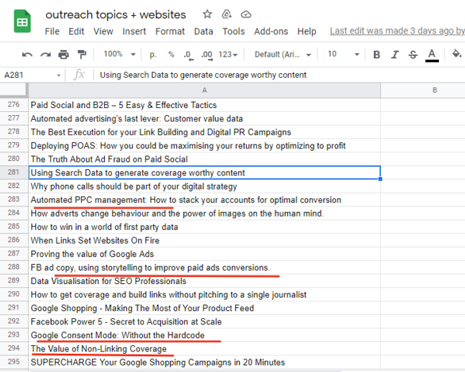Viewport: 465px width, 372px height.
Task: Click the format as percent button
Action: 171,54
